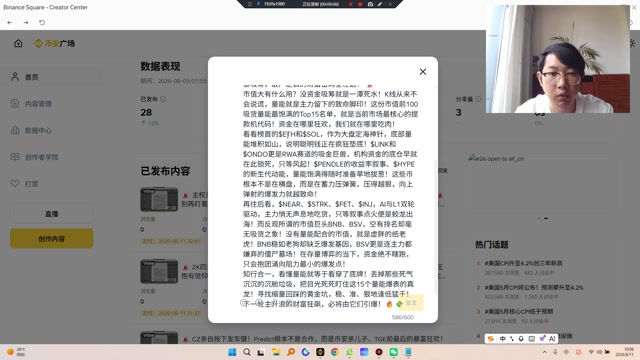Click the info icon next to 分享量
This screenshot has width=640, height=360.
pyautogui.click(x=478, y=99)
